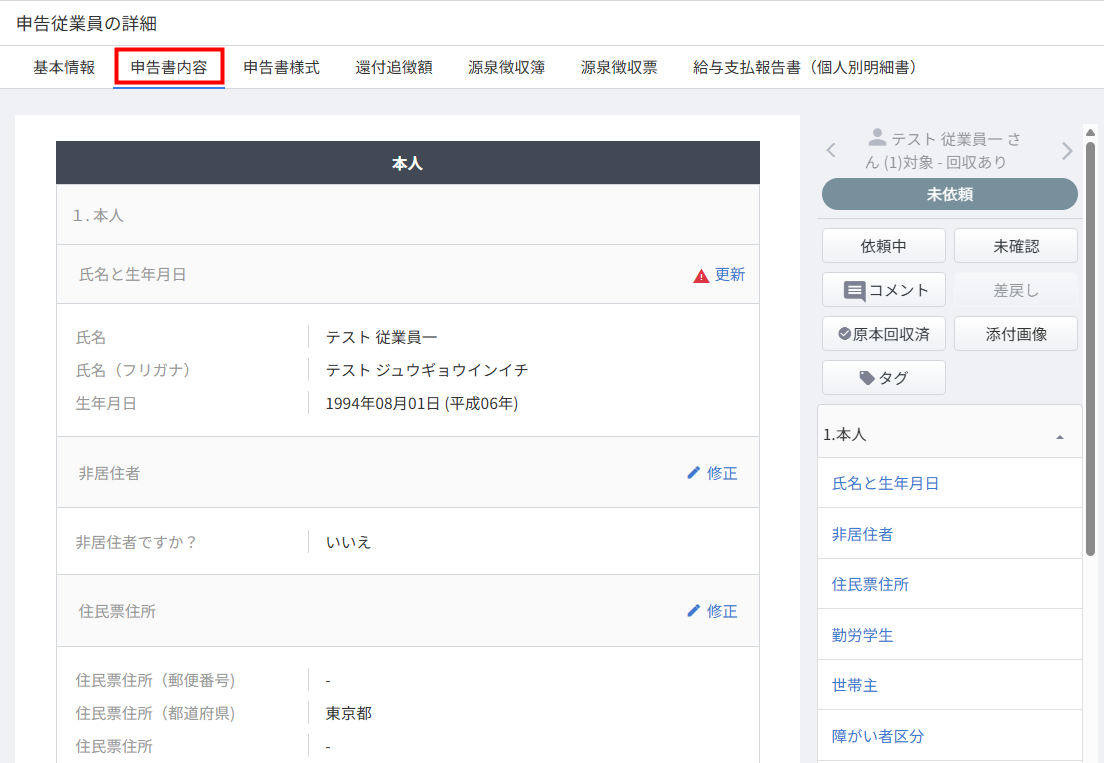Click birthdate 1994年08月01日 (平成06年)
The image size is (1104, 763).
coord(422,403)
